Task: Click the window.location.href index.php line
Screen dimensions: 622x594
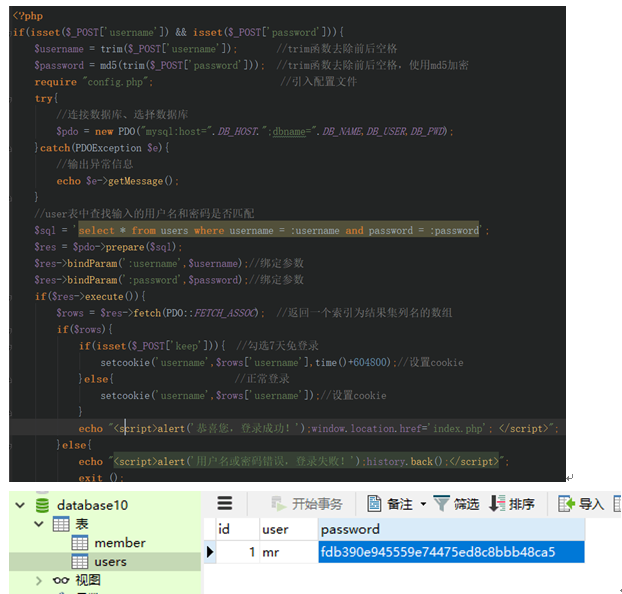Action: pos(318,429)
